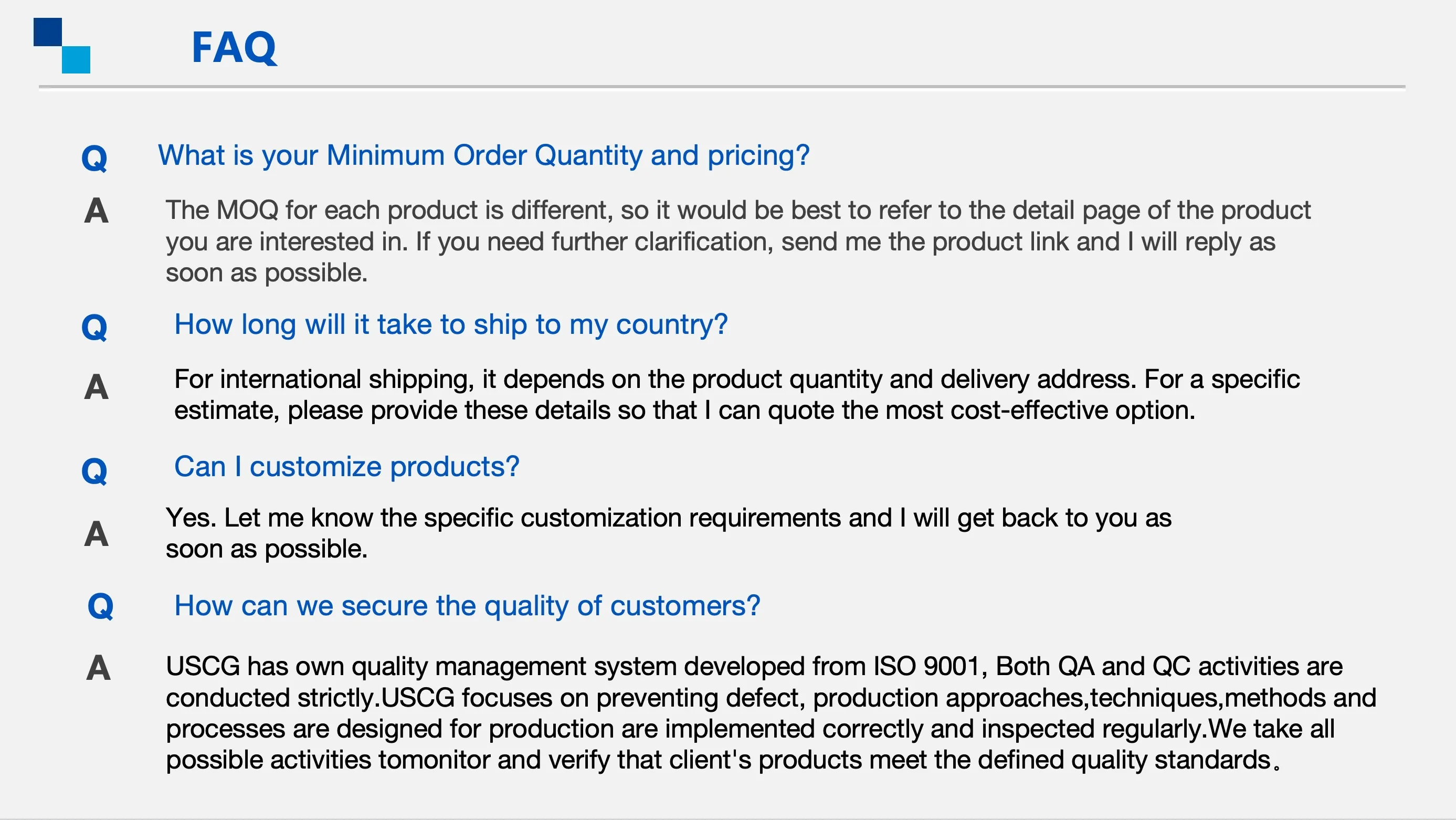Select the 'How can we secure the quality' question
The image size is (1456, 820).
tap(467, 606)
